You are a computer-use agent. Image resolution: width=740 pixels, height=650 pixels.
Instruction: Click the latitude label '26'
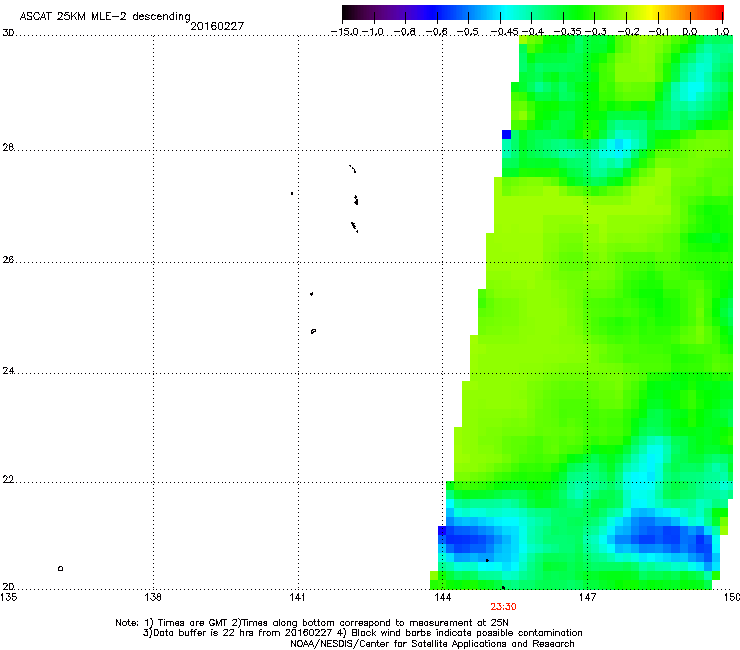pyautogui.click(x=8, y=260)
